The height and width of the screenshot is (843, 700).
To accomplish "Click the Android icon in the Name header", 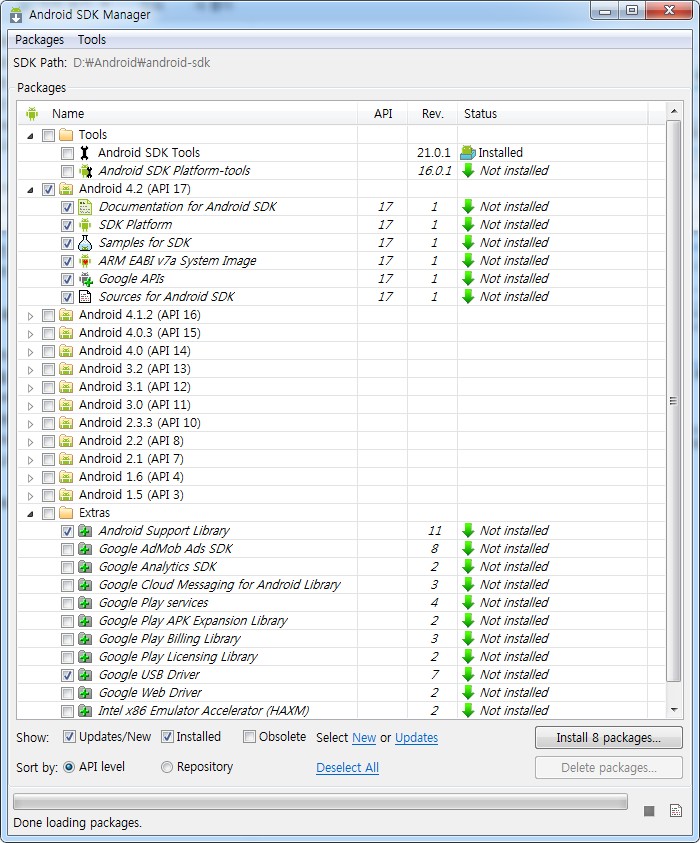I will coord(32,114).
